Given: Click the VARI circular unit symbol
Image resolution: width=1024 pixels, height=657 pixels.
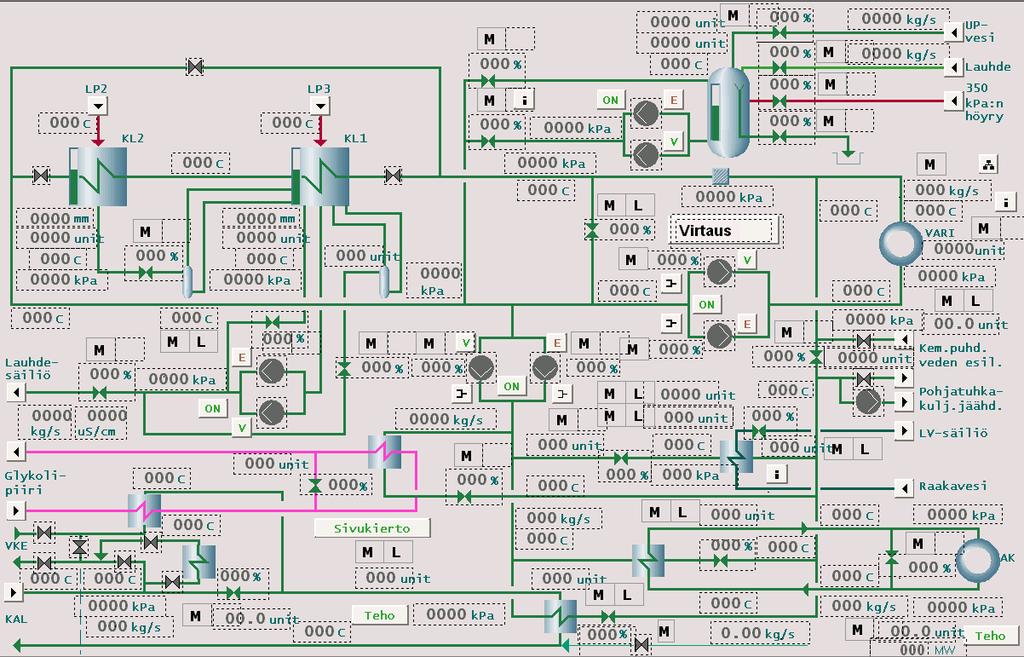Looking at the screenshot, I should [901, 243].
